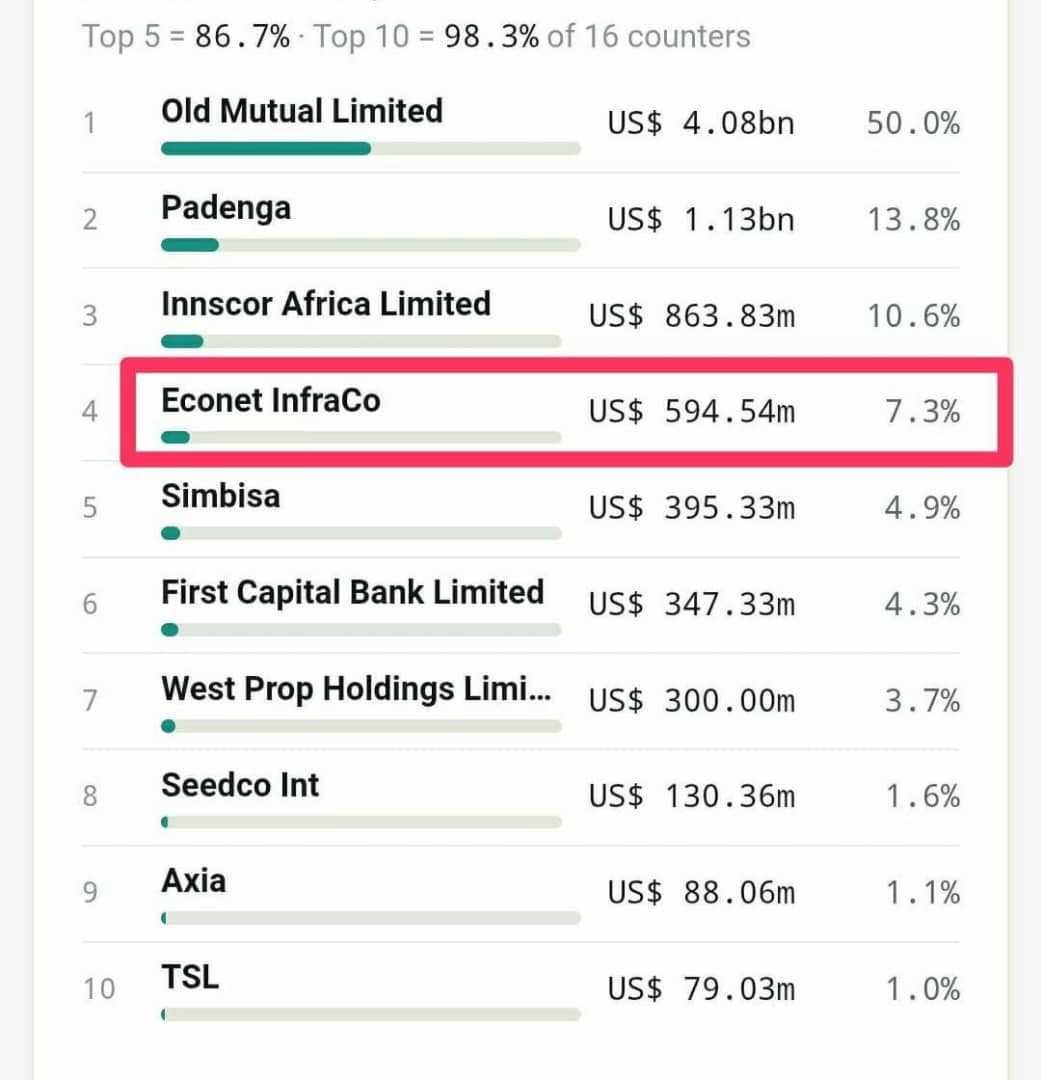The height and width of the screenshot is (1080, 1041).
Task: Select the Padenga counter name
Action: pos(226,208)
